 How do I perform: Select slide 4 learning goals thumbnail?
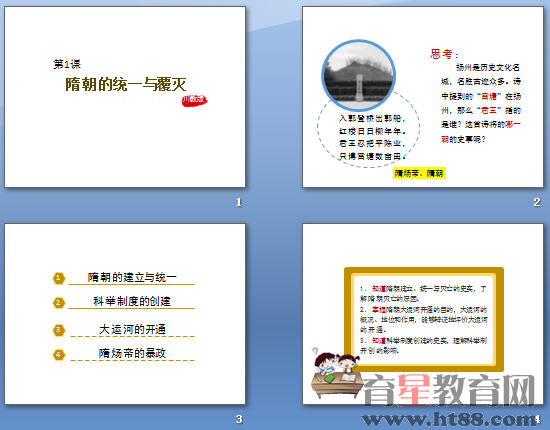pyautogui.click(x=423, y=314)
